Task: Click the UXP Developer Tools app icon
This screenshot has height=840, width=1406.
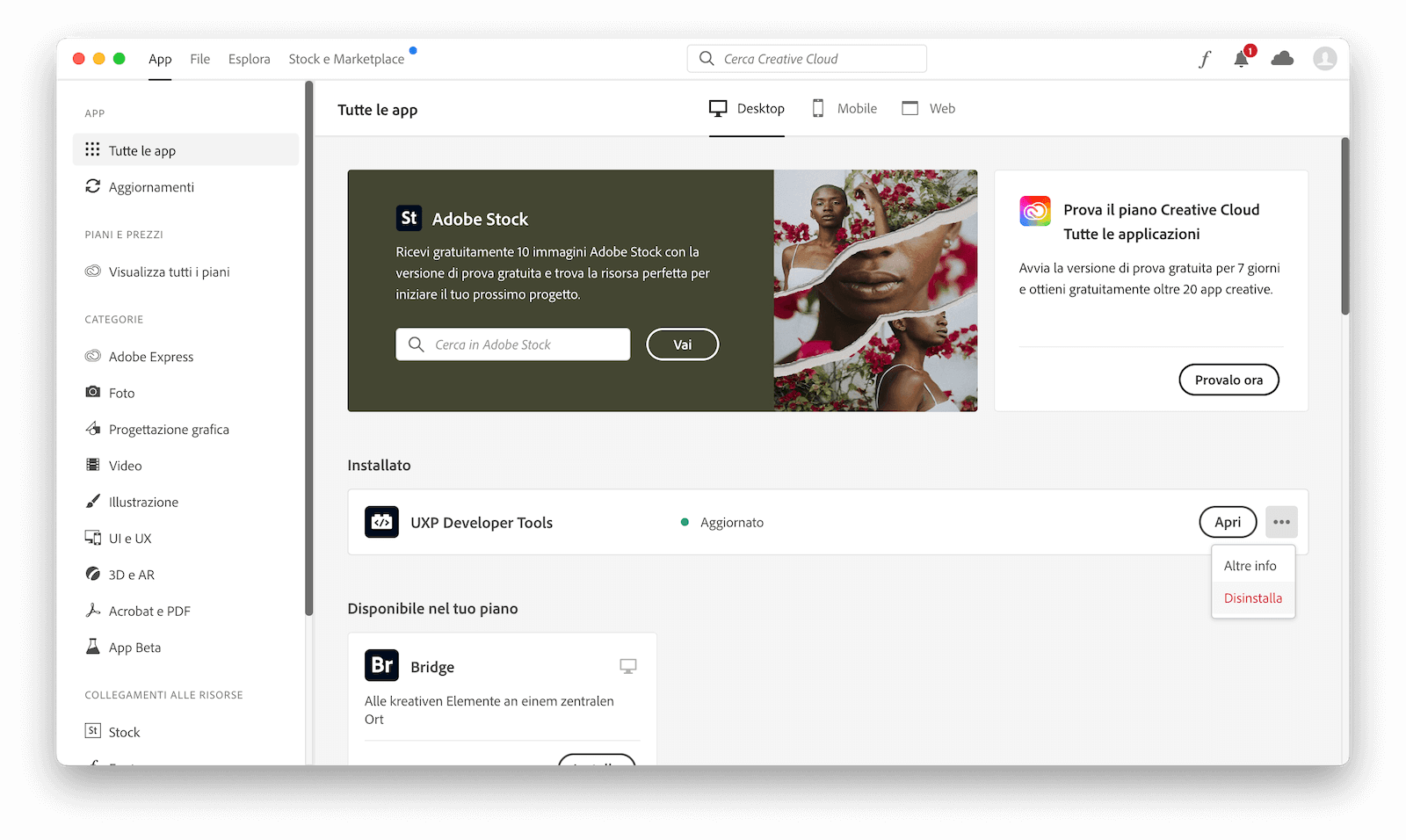Action: coord(381,522)
